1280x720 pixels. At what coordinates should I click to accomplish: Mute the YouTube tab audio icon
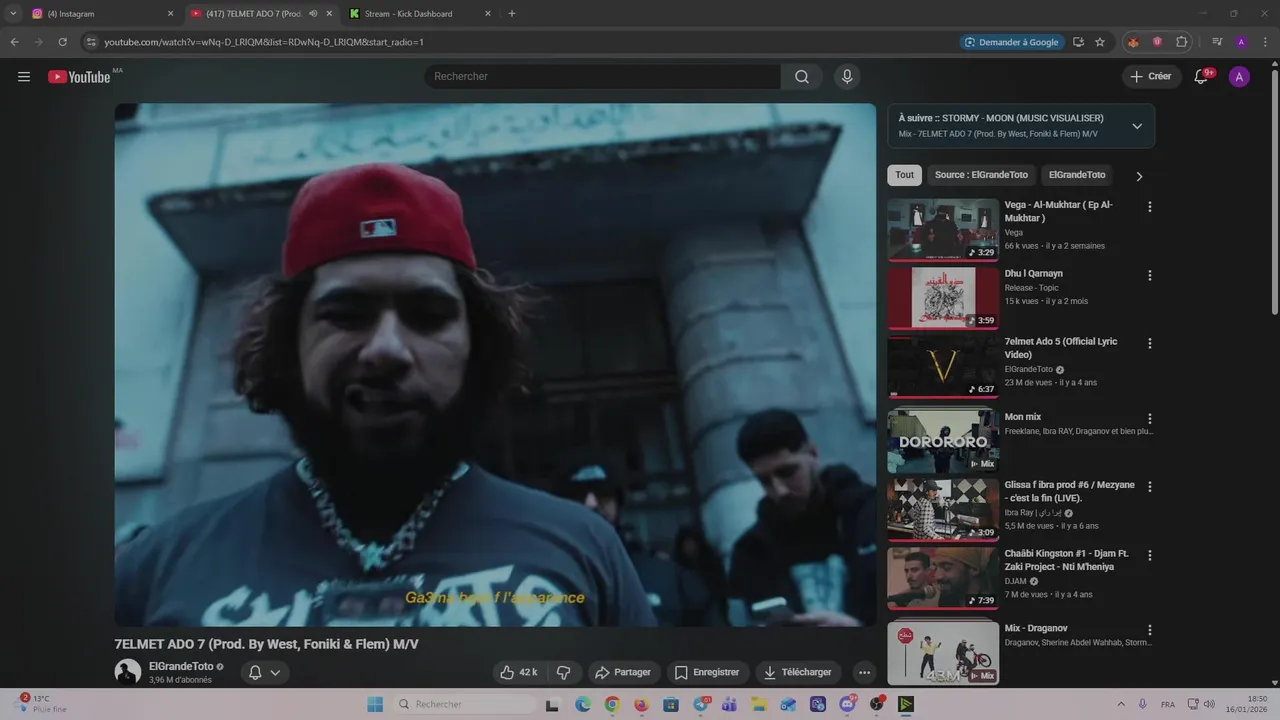click(313, 14)
